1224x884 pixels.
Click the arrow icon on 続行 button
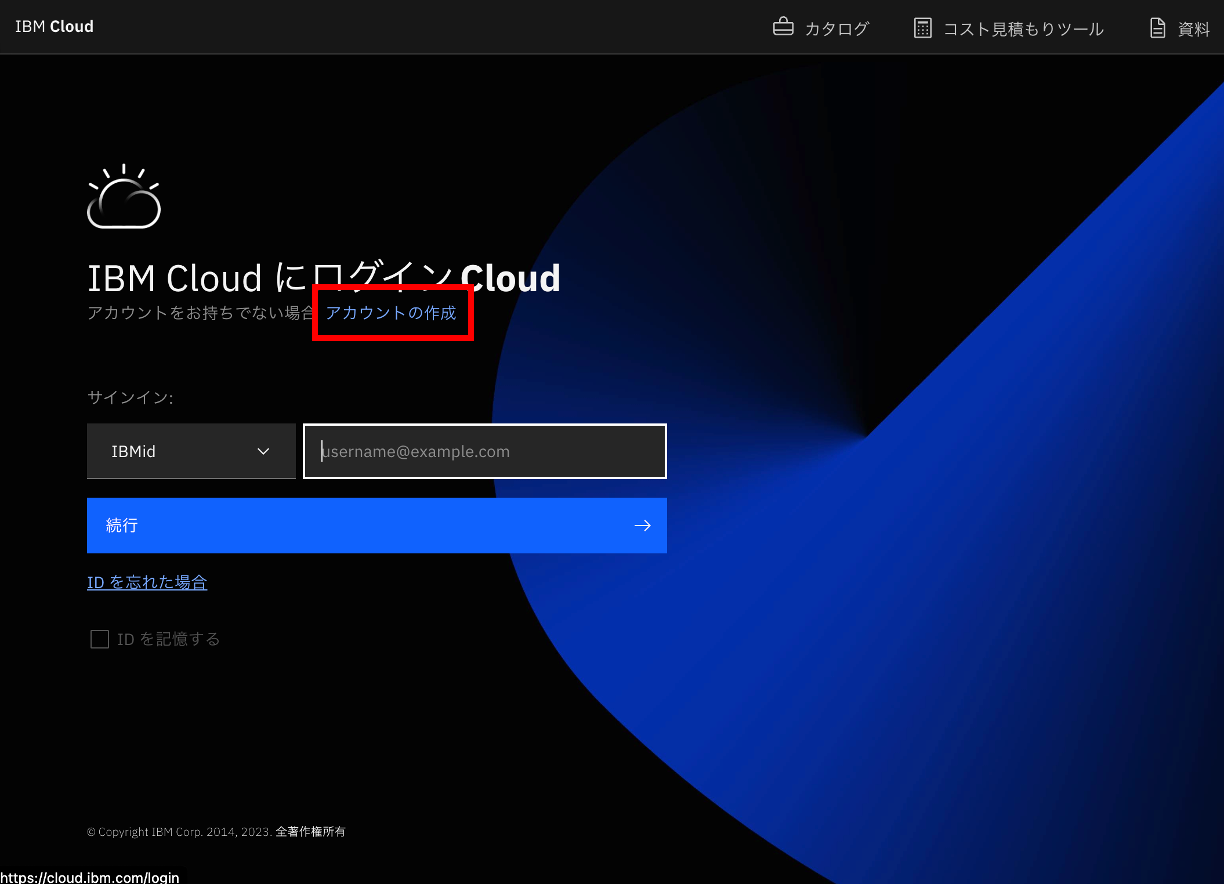tap(642, 525)
